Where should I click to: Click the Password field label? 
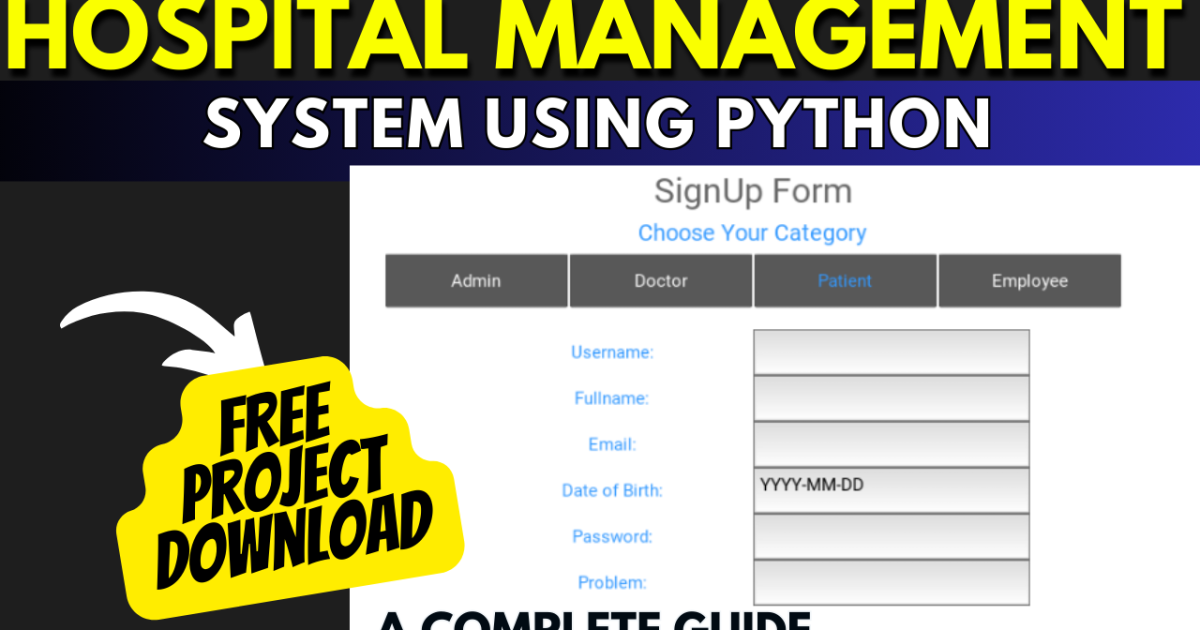pyautogui.click(x=612, y=536)
